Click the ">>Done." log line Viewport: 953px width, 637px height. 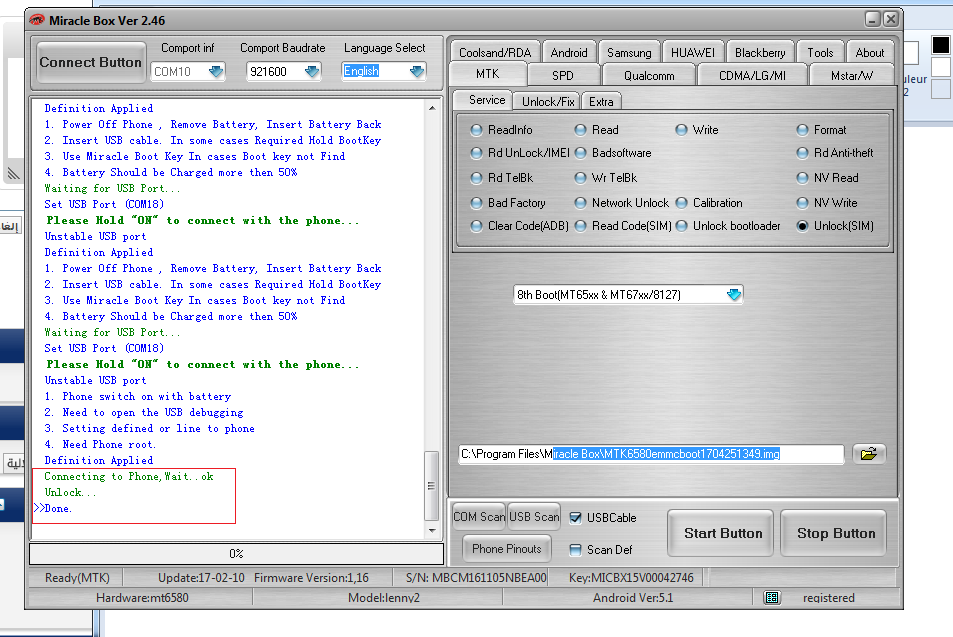(x=53, y=508)
